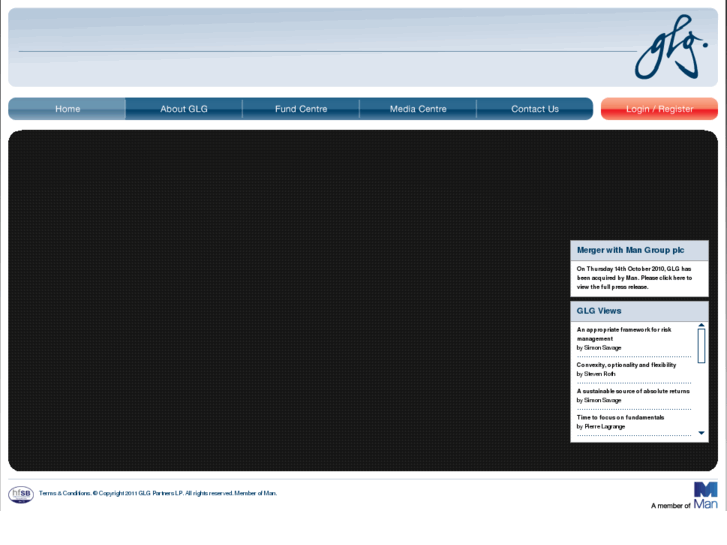Image resolution: width=727 pixels, height=545 pixels.
Task: Click the GLG signature logo
Action: (671, 47)
